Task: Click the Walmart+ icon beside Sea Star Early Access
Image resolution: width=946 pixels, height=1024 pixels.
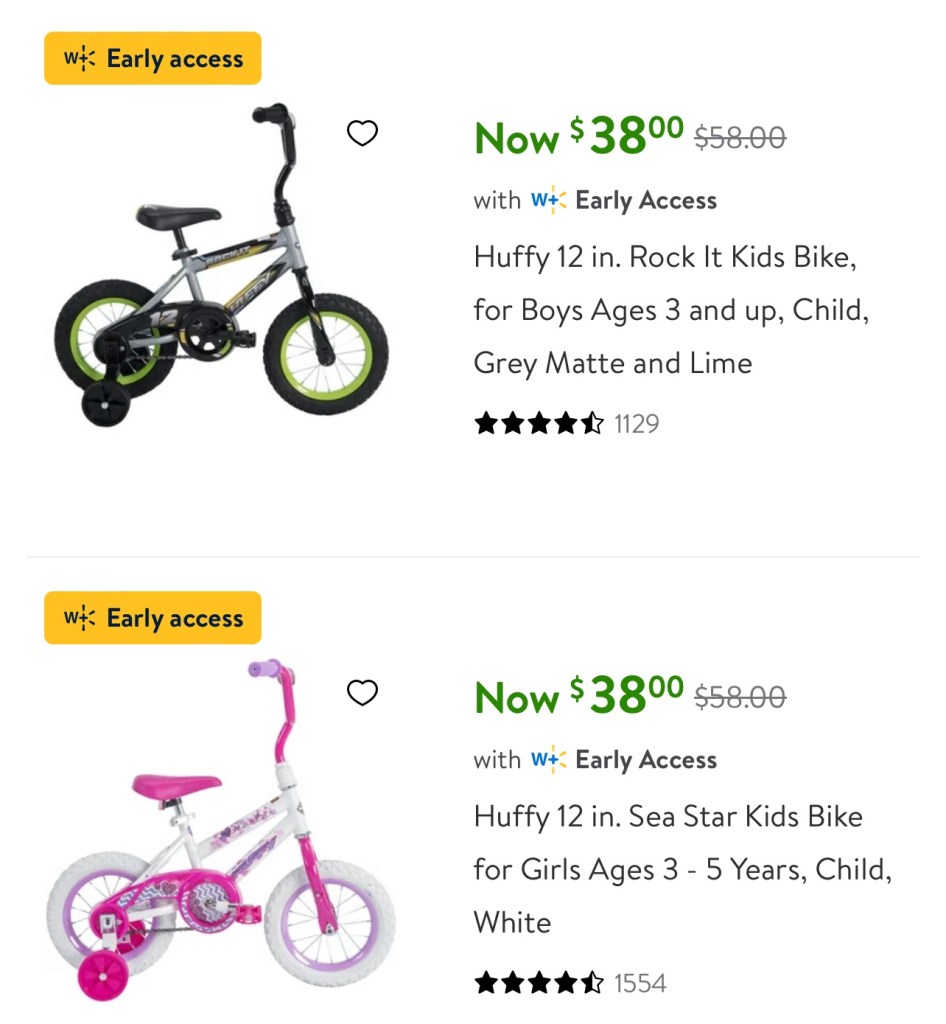Action: [548, 759]
